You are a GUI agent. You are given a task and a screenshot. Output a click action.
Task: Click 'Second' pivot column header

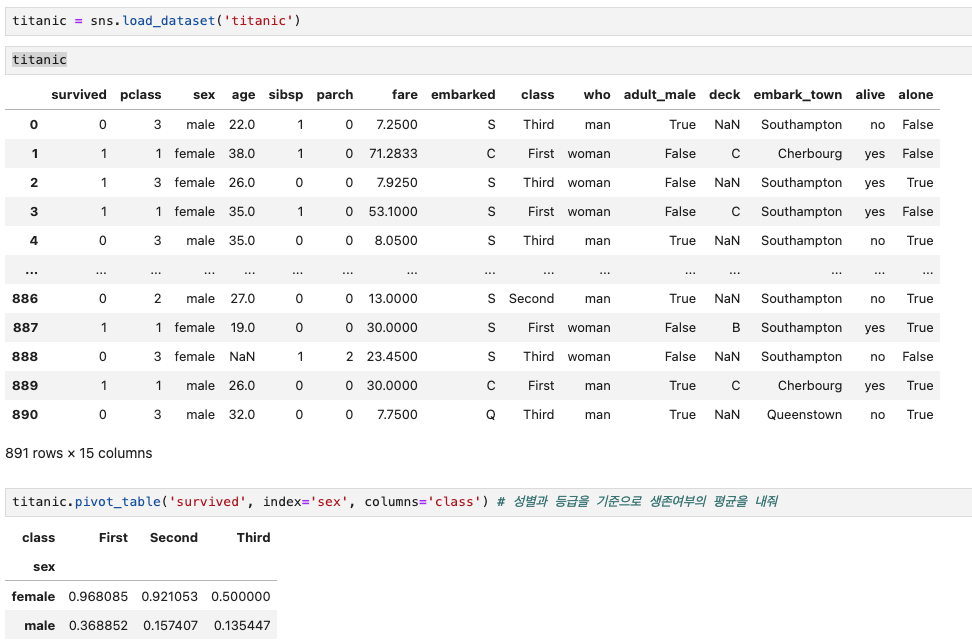[174, 538]
